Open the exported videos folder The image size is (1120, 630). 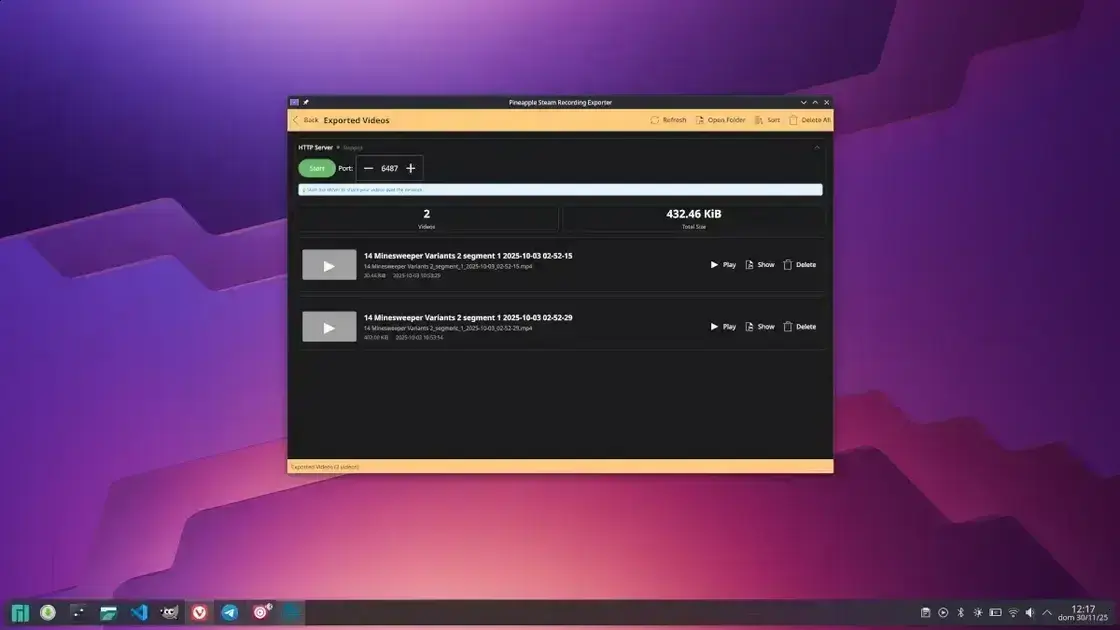click(x=720, y=120)
